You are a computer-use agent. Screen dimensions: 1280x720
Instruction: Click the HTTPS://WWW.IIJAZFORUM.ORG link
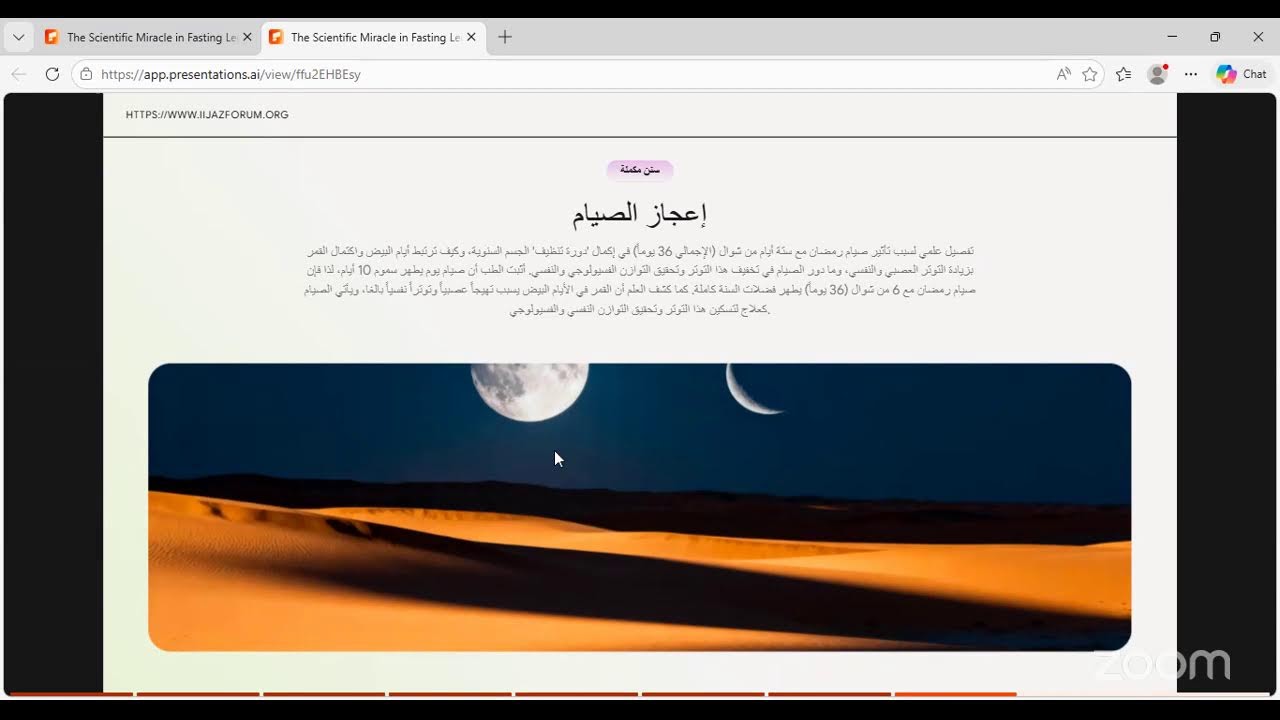207,115
